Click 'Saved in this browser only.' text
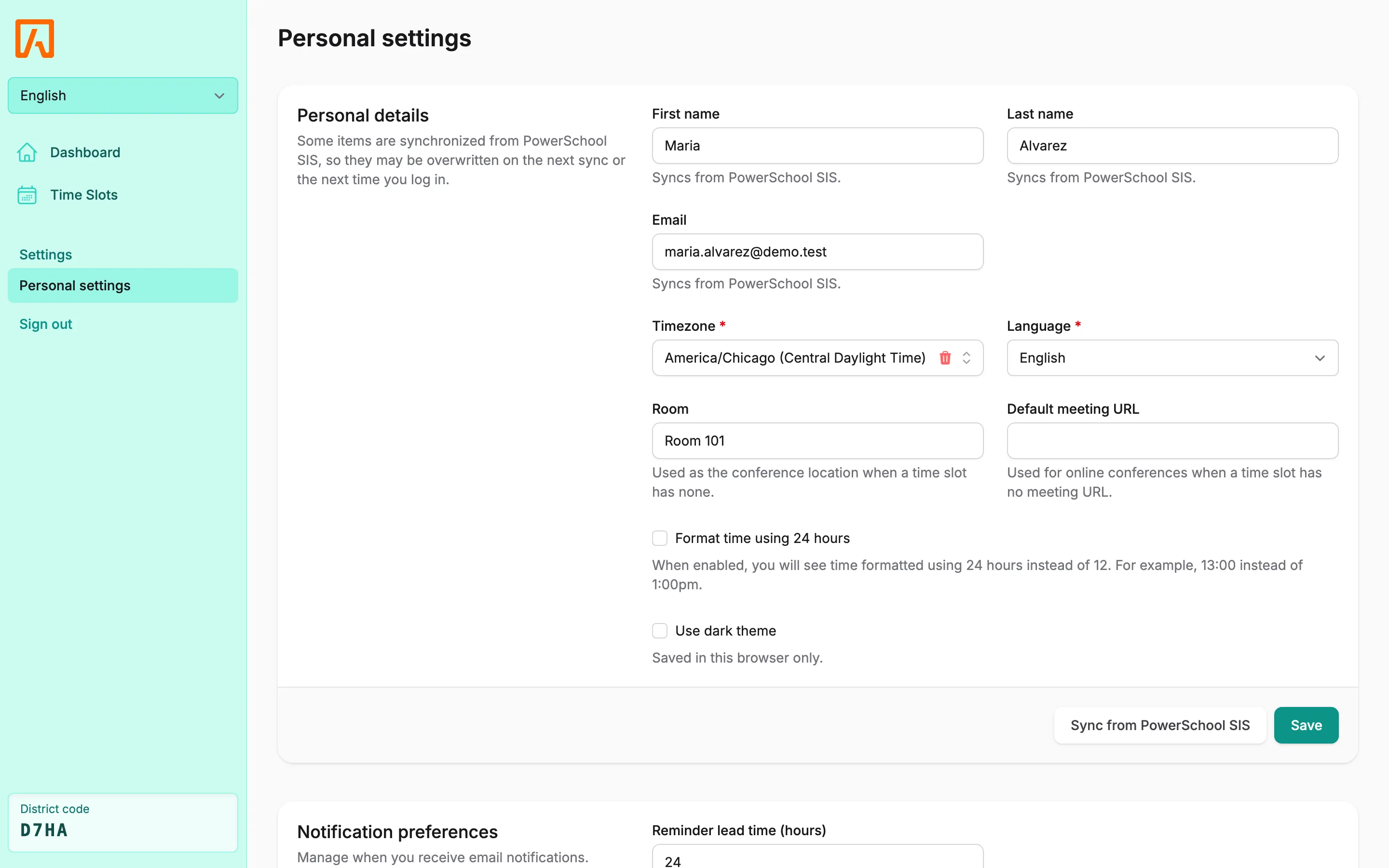 point(737,657)
